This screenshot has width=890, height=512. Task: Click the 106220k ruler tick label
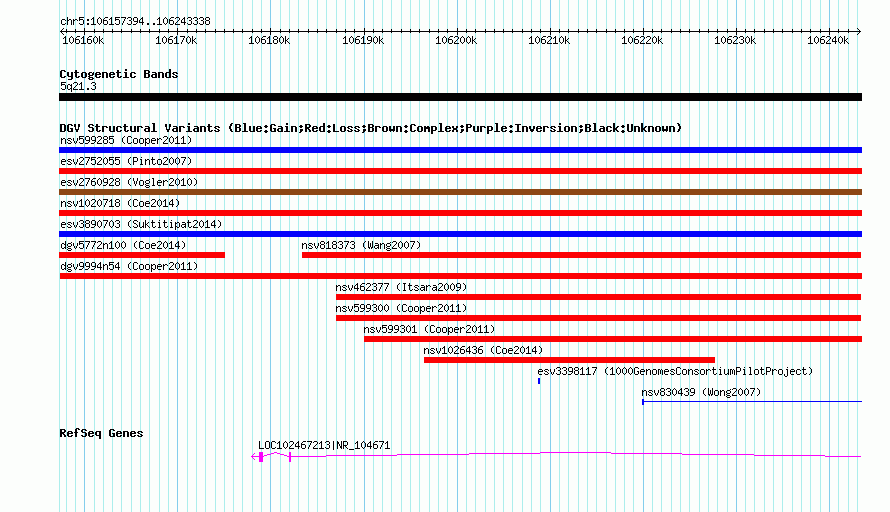[642, 40]
